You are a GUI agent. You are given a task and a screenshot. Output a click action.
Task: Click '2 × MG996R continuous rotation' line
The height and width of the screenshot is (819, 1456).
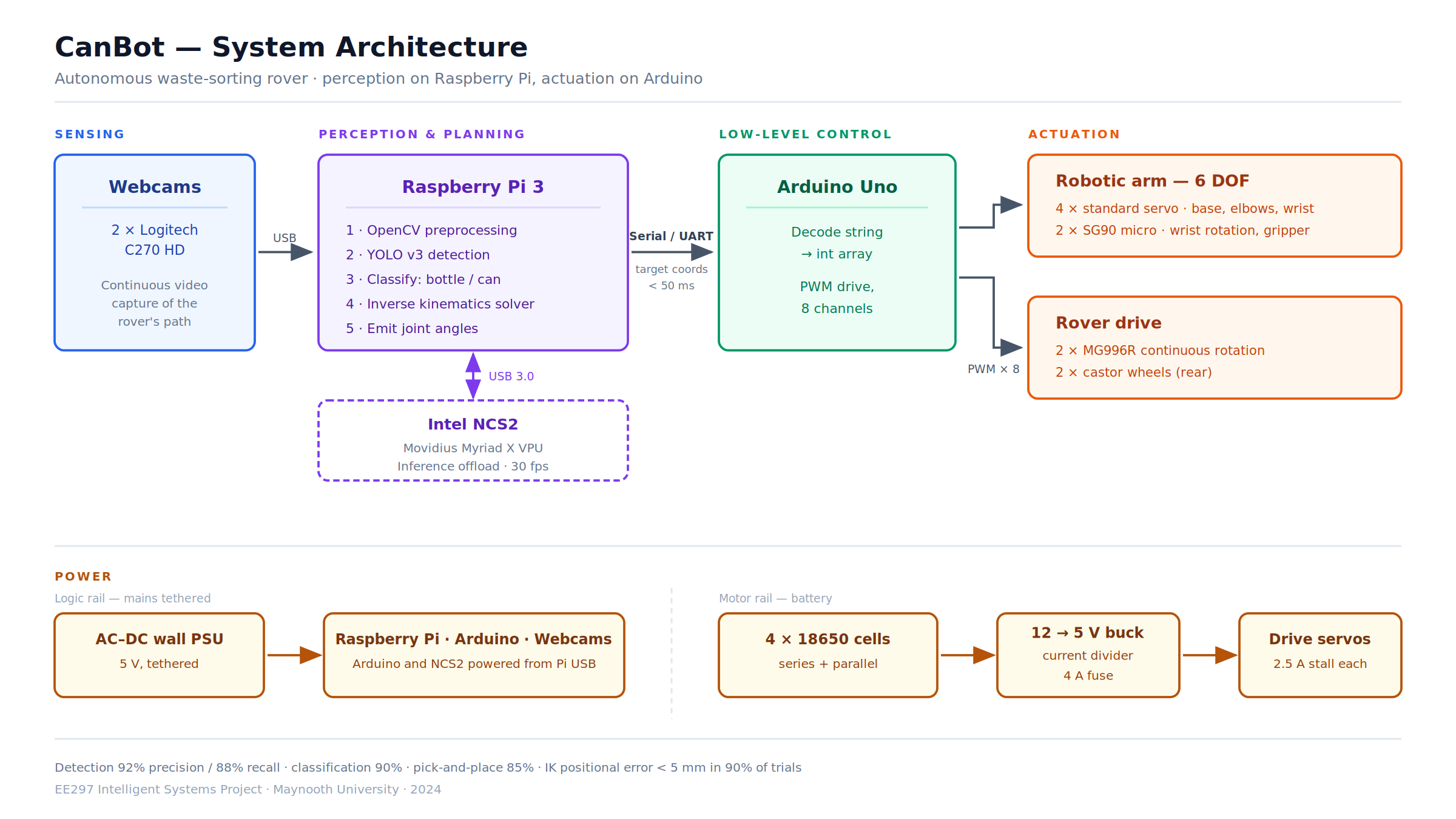pos(1160,351)
